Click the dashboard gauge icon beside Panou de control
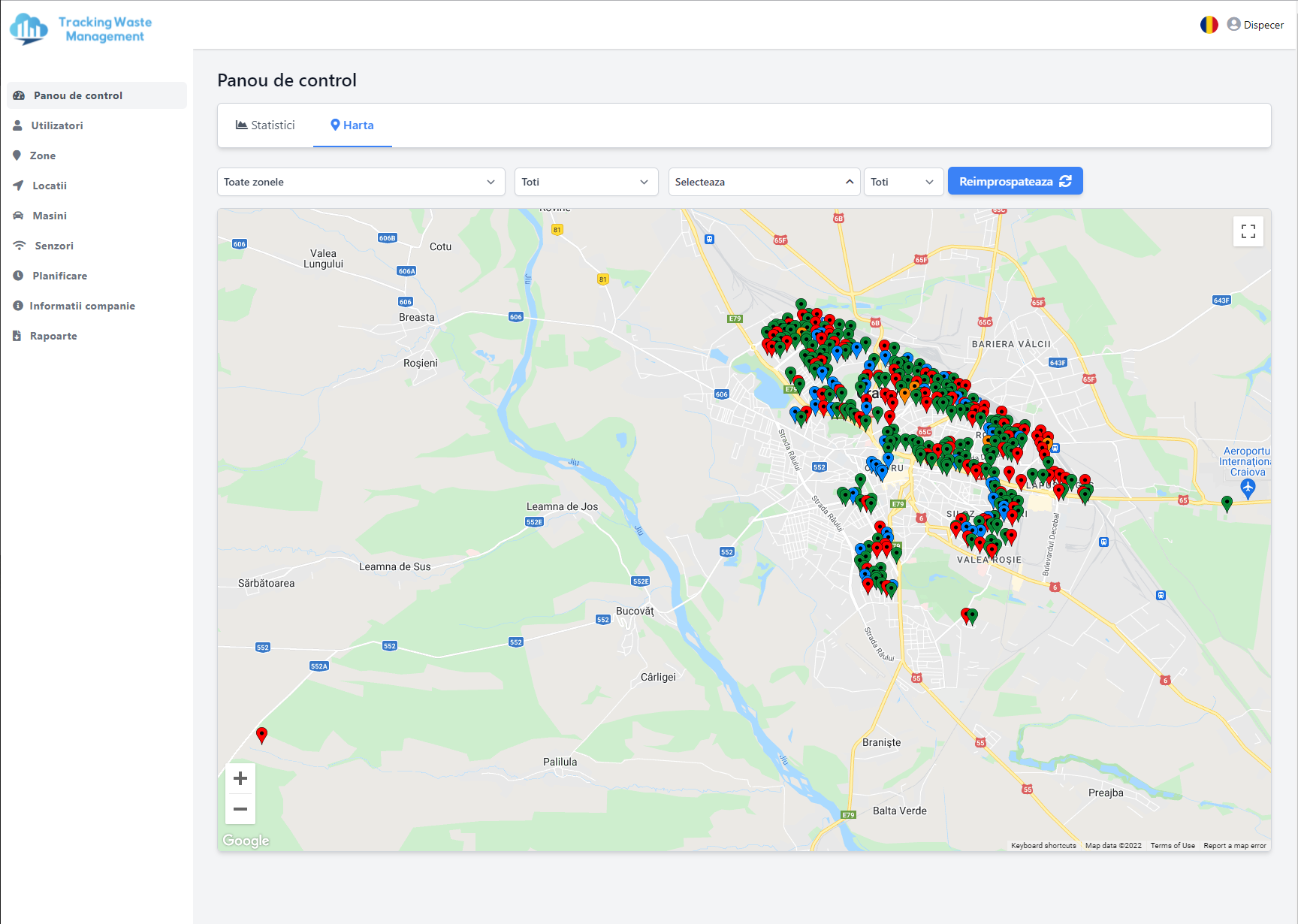The height and width of the screenshot is (924, 1298). tap(19, 95)
